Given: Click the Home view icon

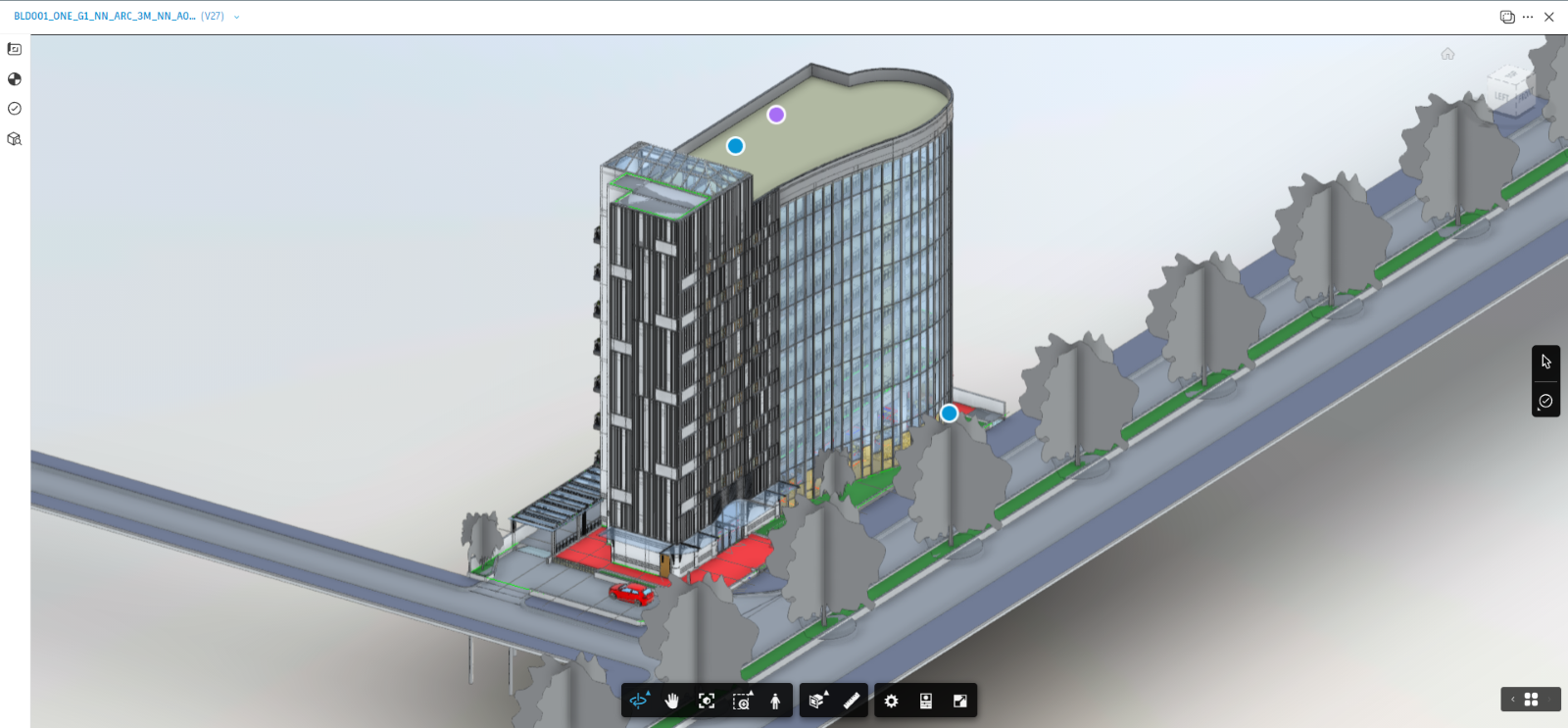Looking at the screenshot, I should pyautogui.click(x=1447, y=54).
